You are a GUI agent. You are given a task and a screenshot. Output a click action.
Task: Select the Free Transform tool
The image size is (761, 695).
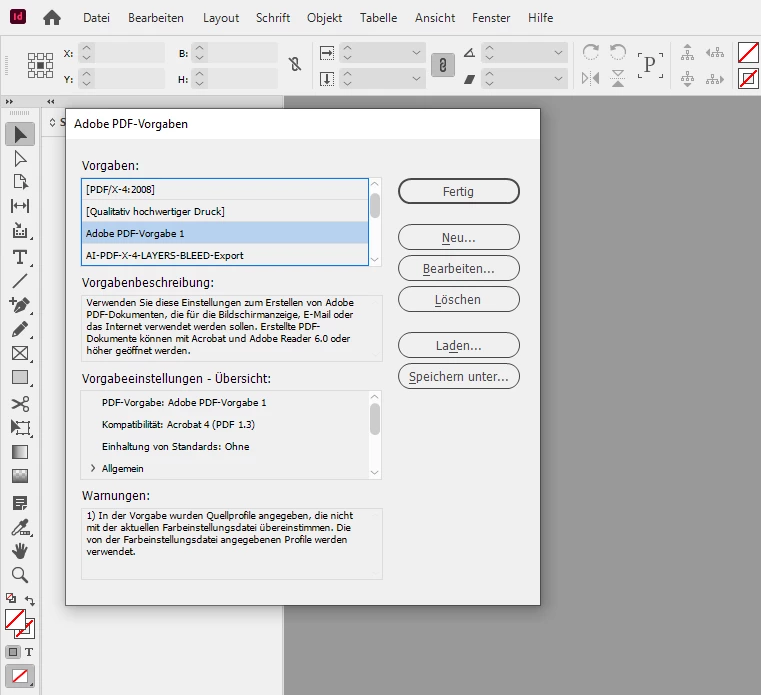coord(20,428)
